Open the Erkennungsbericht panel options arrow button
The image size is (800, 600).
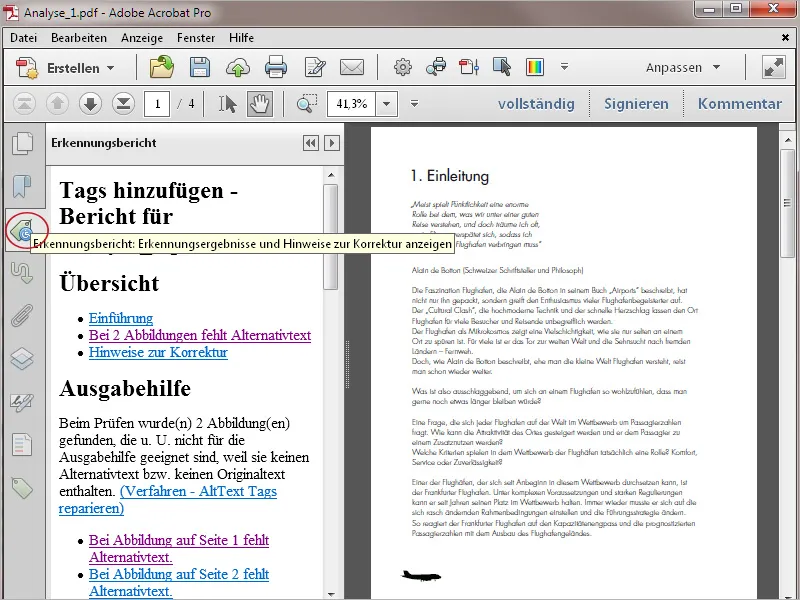click(x=332, y=143)
